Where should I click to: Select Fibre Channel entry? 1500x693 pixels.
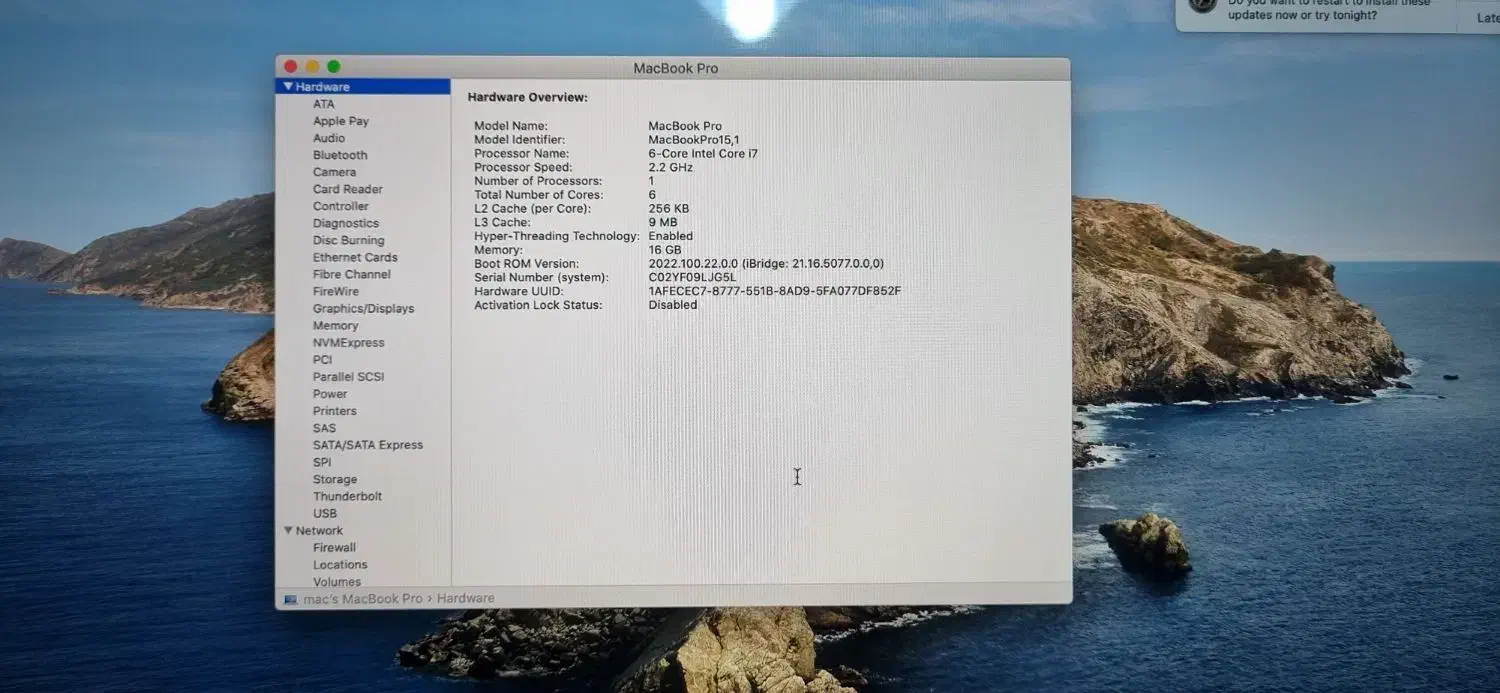pyautogui.click(x=352, y=274)
